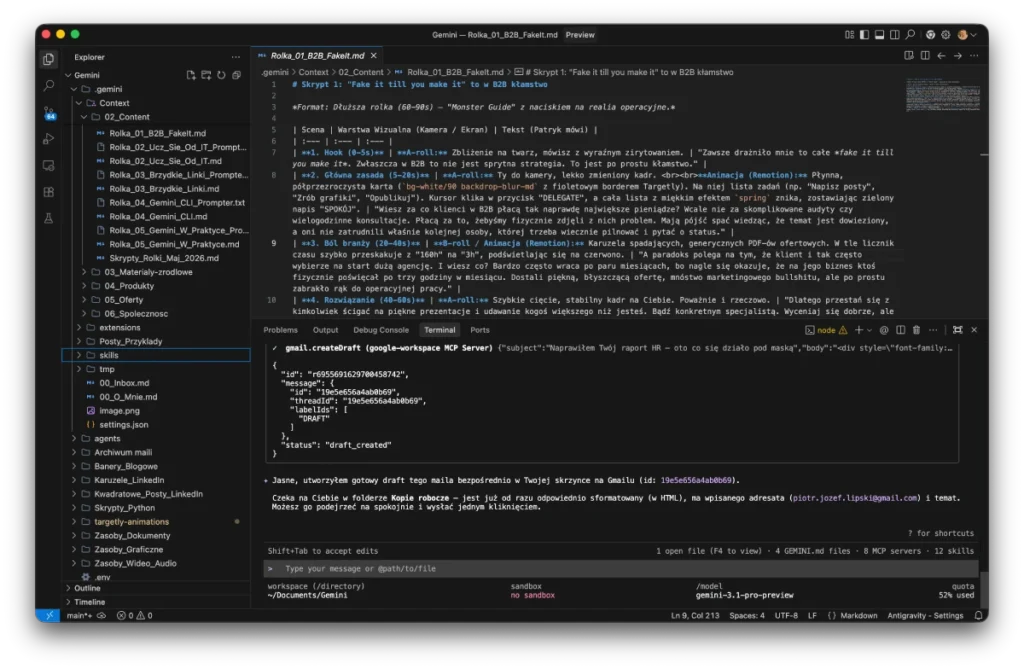Toggle bottom panel visibility
This screenshot has width=1024, height=669.
(880, 35)
